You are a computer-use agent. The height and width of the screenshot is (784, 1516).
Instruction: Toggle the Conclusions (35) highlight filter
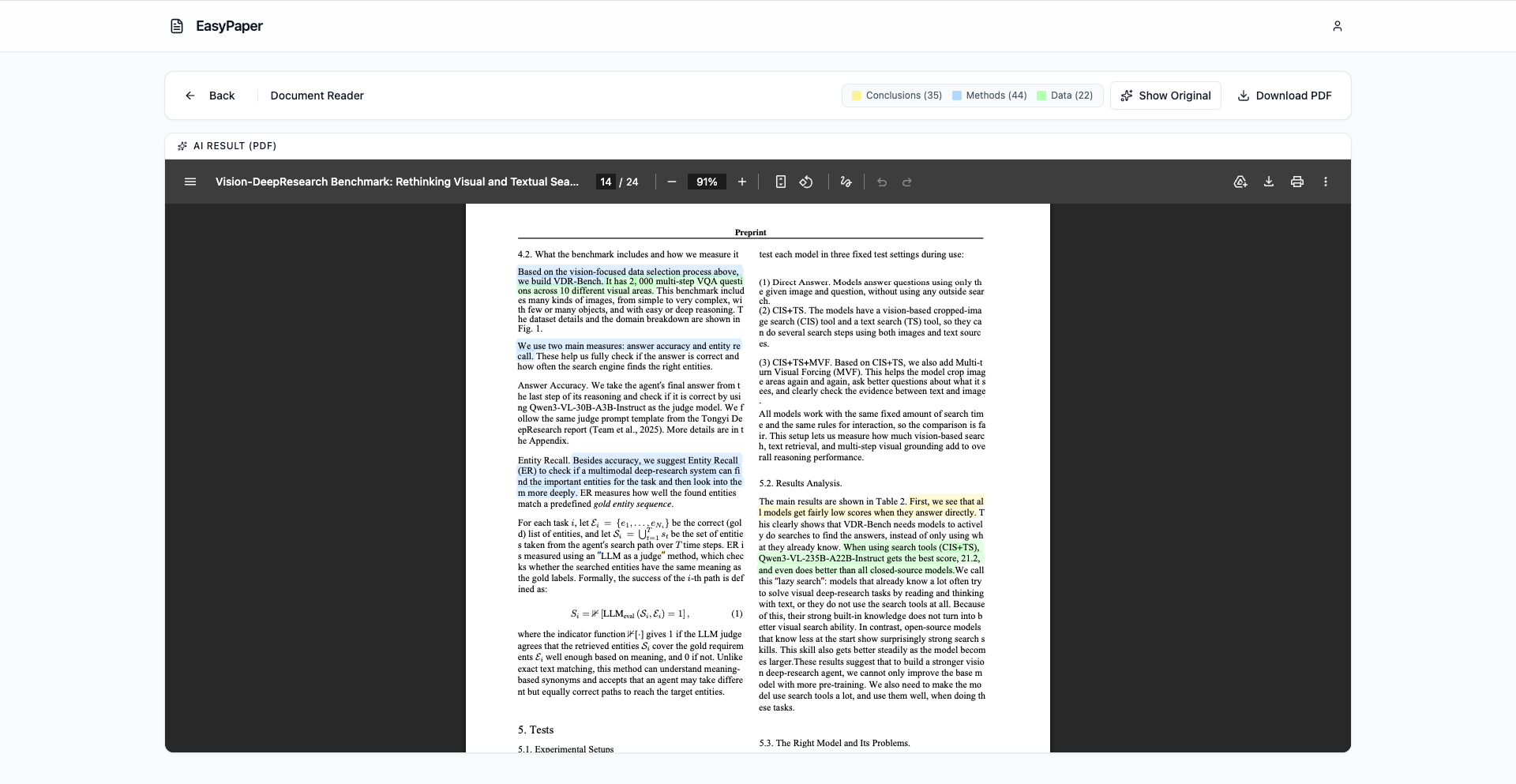(897, 96)
